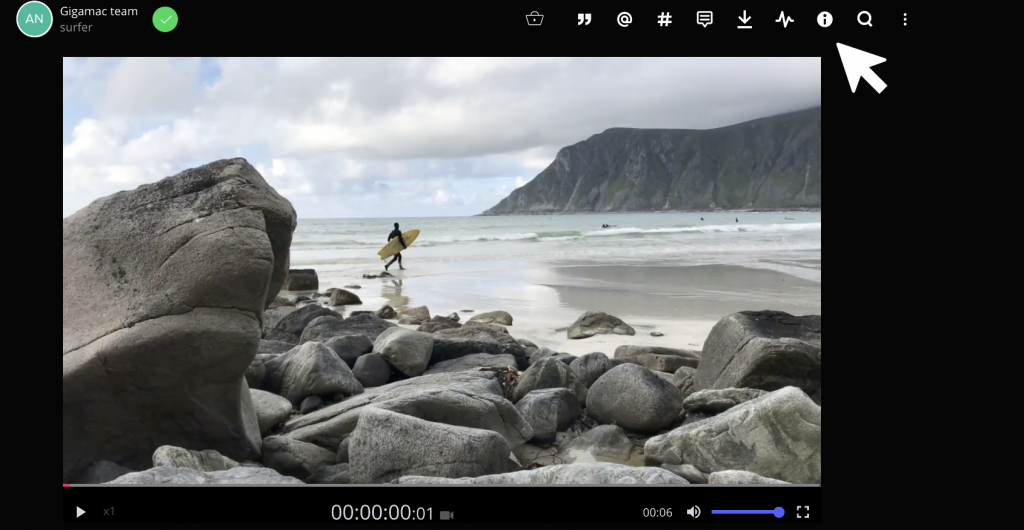Click the video progress bar
Image resolution: width=1024 pixels, height=530 pixels.
(x=441, y=485)
